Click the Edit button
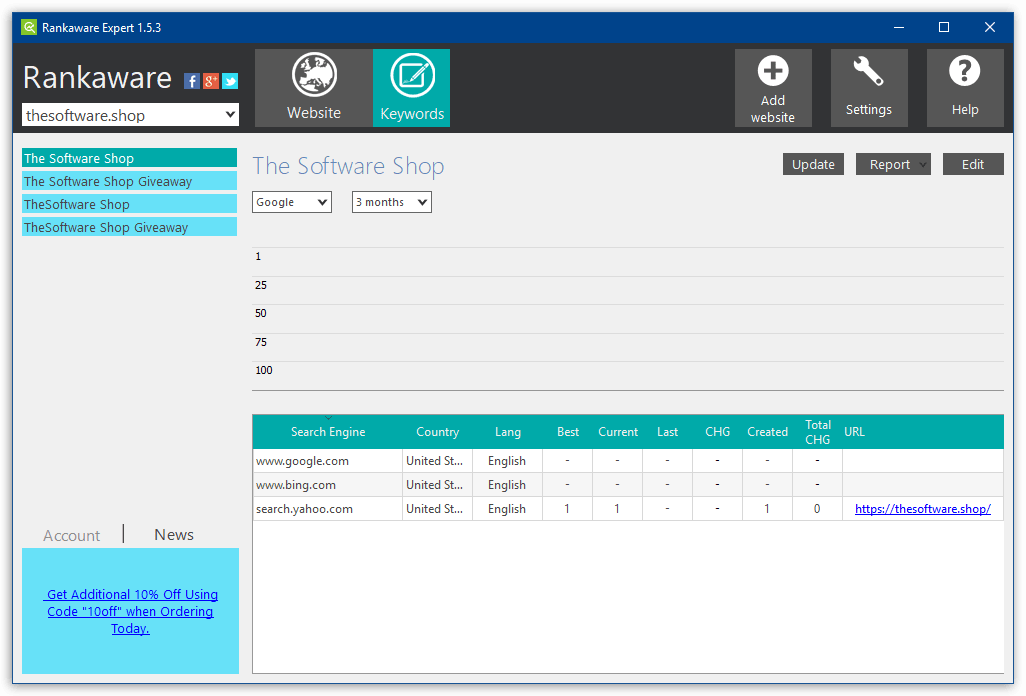This screenshot has height=696, width=1026. tap(973, 164)
